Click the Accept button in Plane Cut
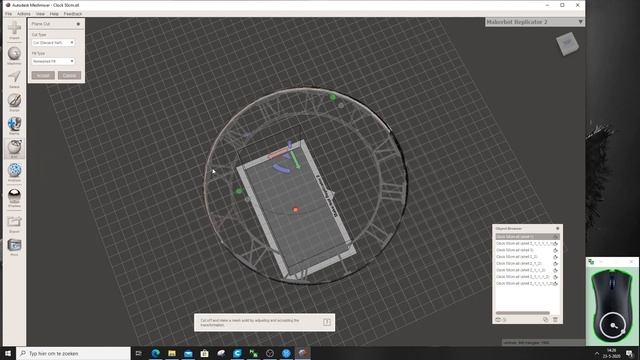 (43, 76)
